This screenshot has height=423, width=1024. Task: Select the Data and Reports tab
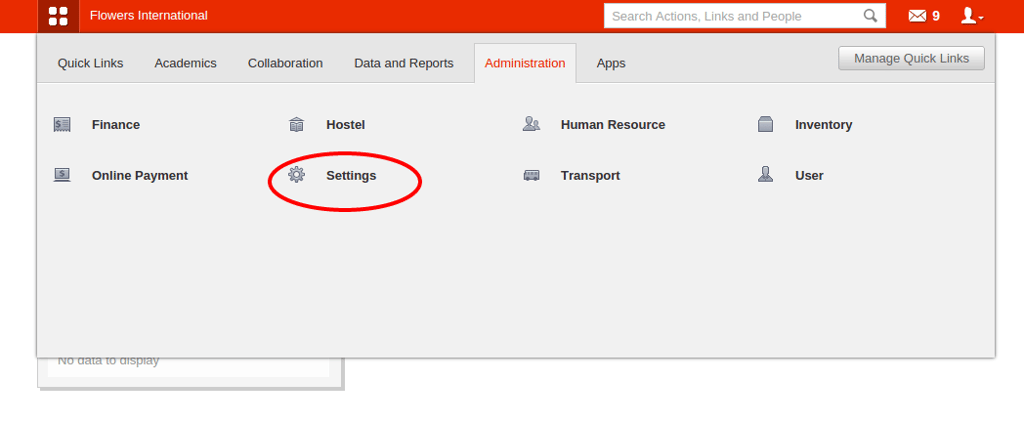coord(404,63)
